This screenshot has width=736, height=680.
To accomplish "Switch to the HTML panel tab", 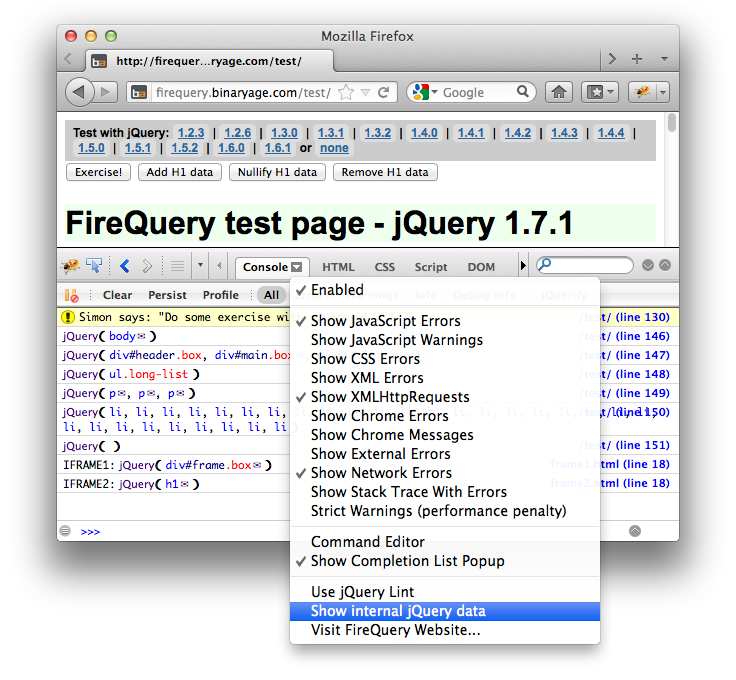I will pyautogui.click(x=338, y=267).
